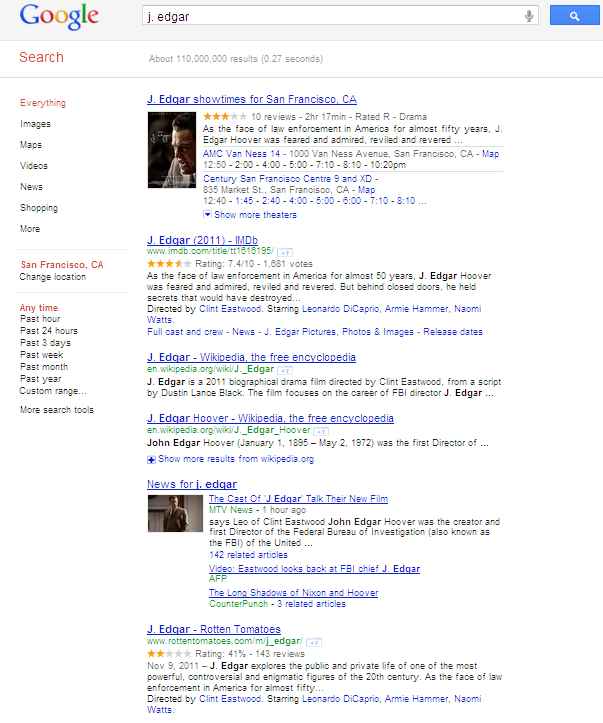Open 'J. Edgar - Wikipedia, the free encyclopedia'
Screen dimensions: 603x723
251,357
